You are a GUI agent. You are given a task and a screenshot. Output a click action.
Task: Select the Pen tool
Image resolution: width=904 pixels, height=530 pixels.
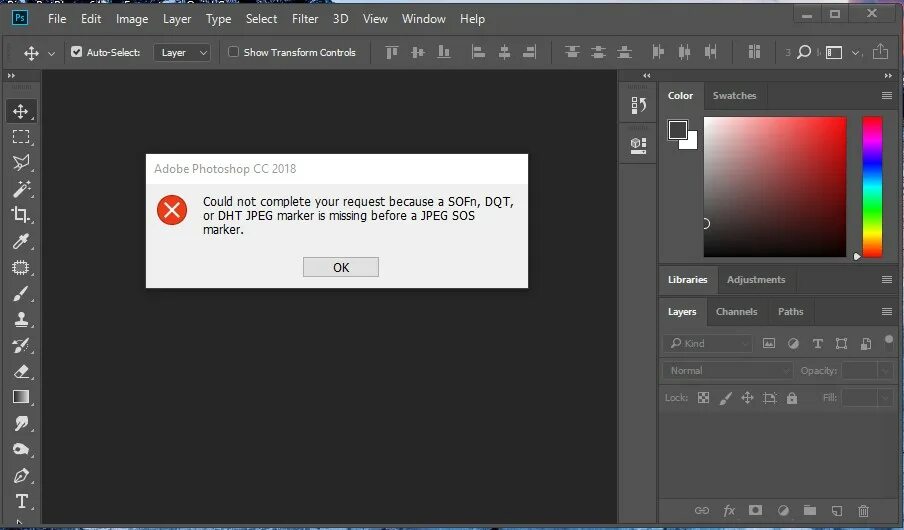point(21,476)
